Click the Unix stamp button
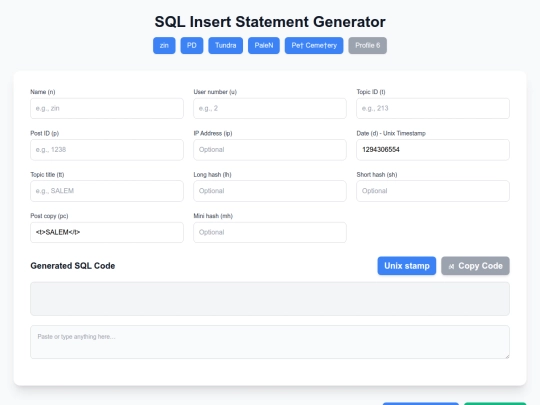 coord(407,266)
